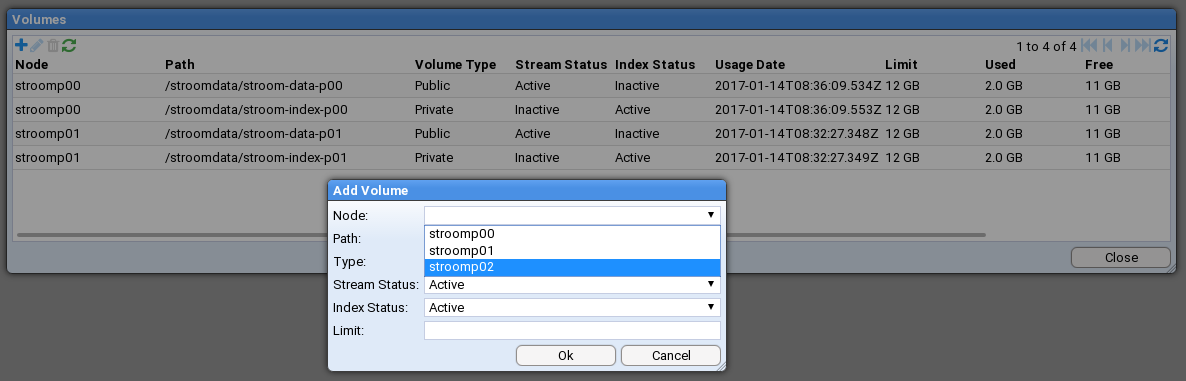This screenshot has width=1186, height=381.
Task: Cancel the Add Volume dialog
Action: coord(671,355)
